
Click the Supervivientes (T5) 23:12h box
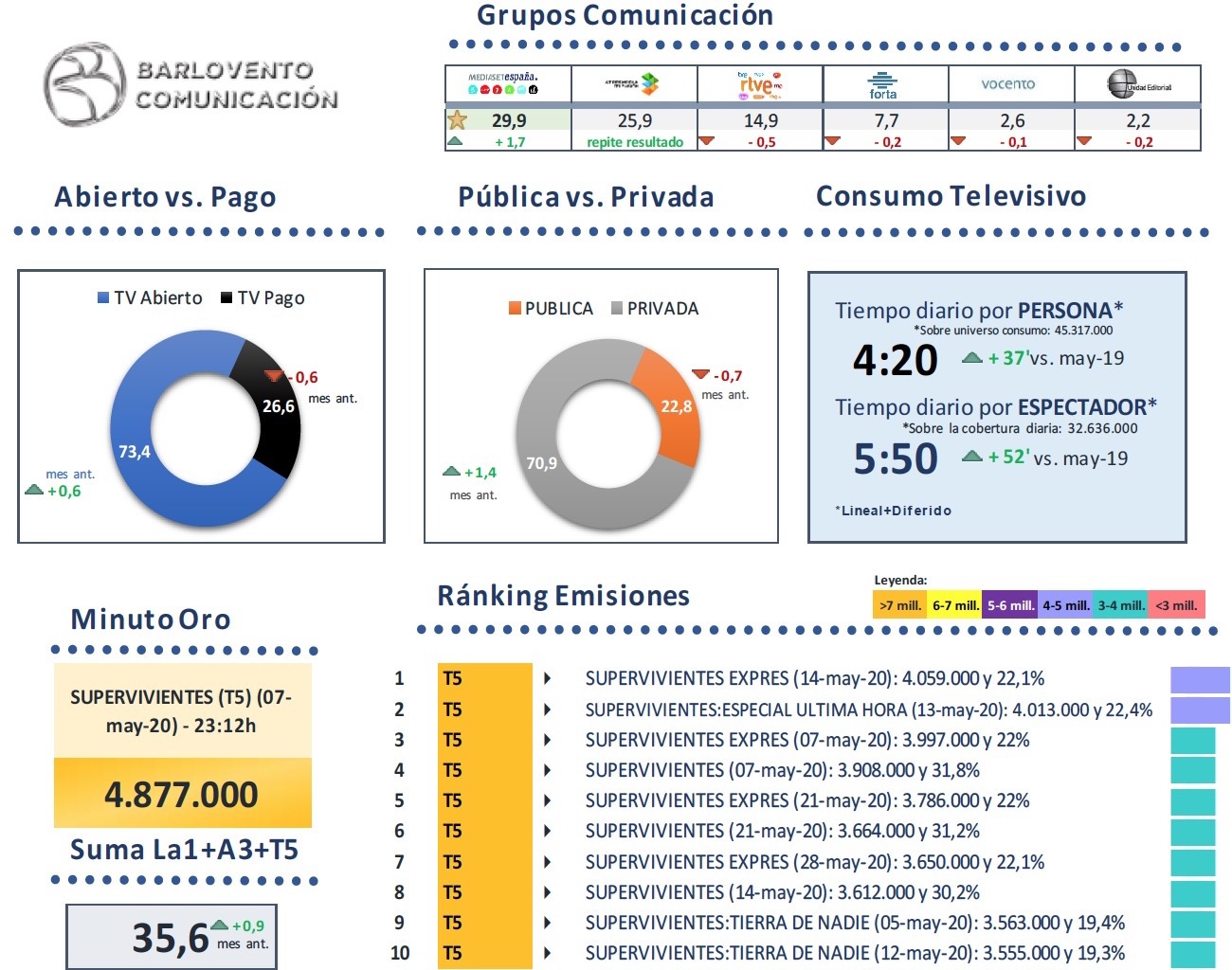[x=182, y=710]
